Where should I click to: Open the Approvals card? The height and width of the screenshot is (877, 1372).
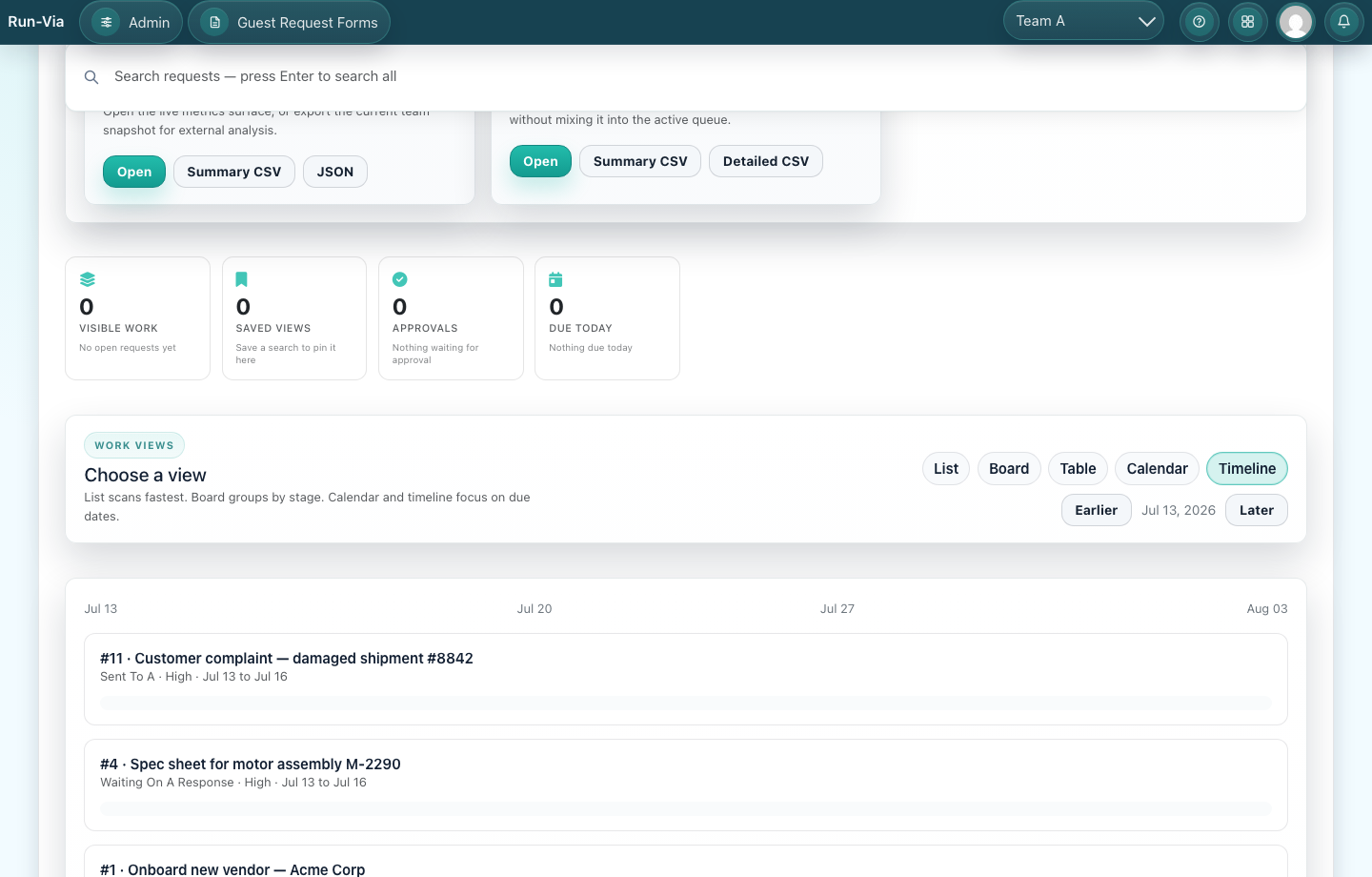(x=451, y=318)
